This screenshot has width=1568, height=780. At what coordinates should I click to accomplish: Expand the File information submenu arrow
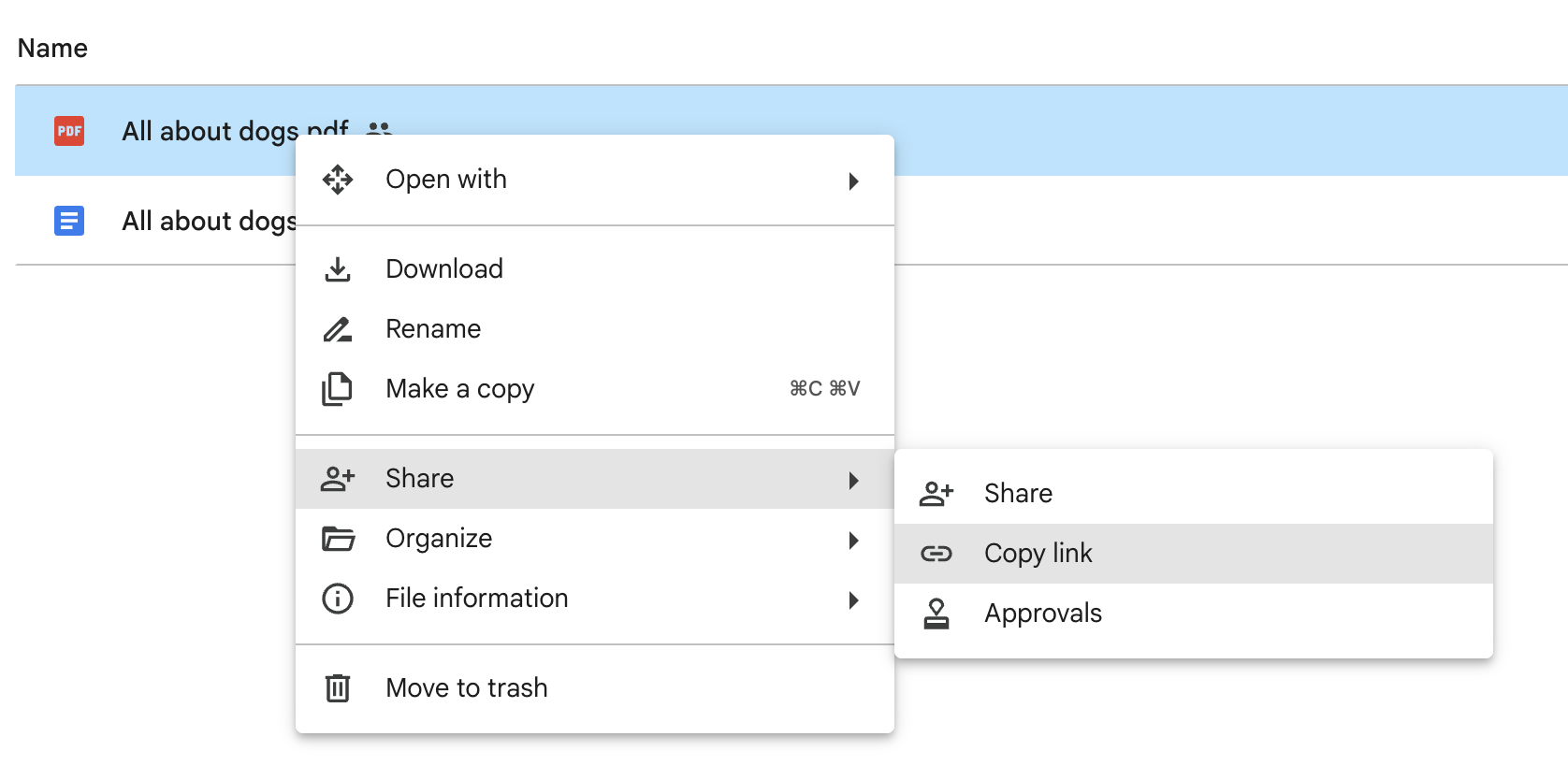[x=853, y=600]
